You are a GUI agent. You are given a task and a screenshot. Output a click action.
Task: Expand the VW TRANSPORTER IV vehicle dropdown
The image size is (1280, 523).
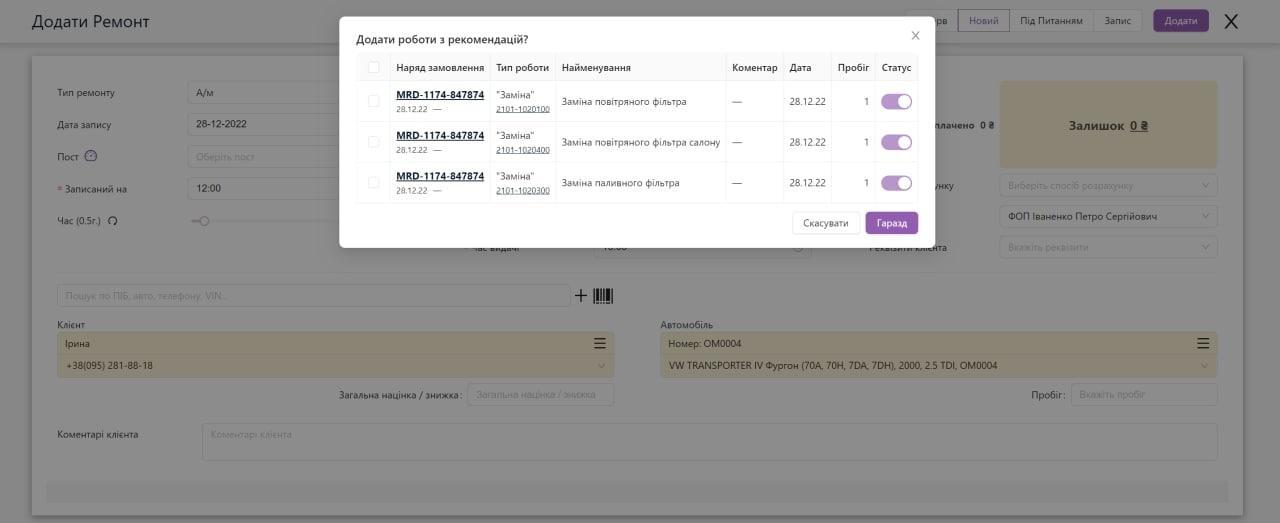938,366
